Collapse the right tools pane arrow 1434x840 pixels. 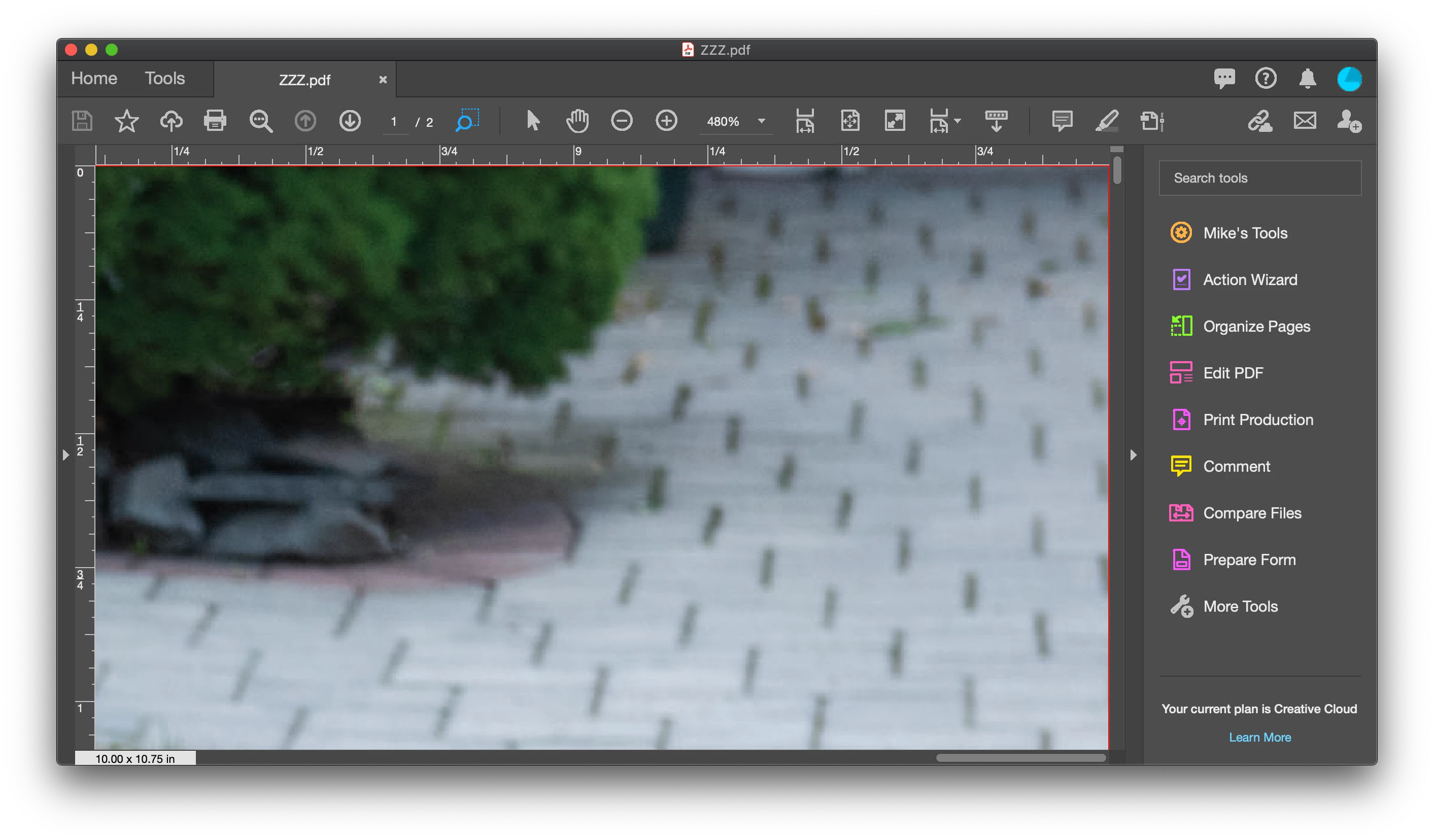tap(1133, 455)
